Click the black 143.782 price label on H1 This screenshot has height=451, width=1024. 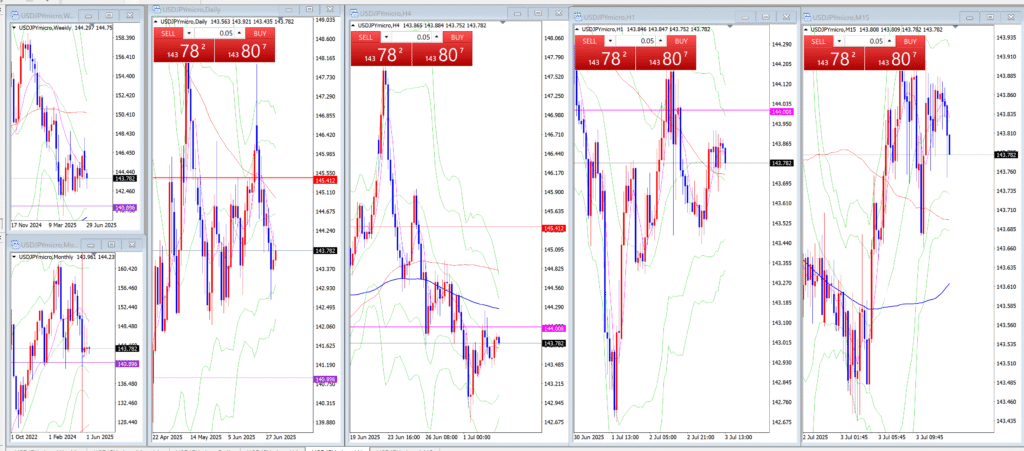pos(782,163)
